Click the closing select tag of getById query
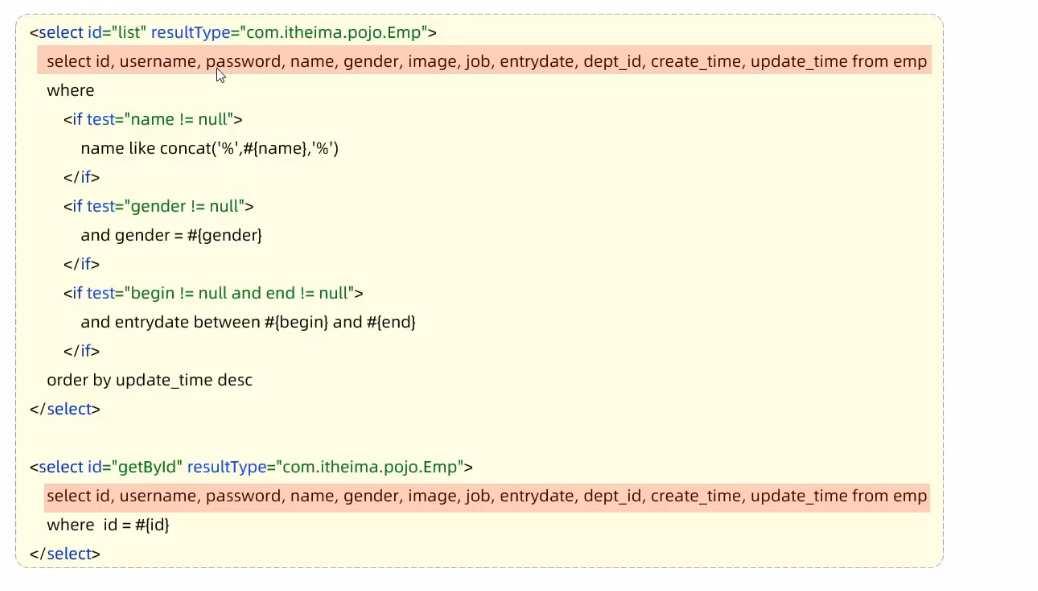The width and height of the screenshot is (1038, 591). coord(65,554)
